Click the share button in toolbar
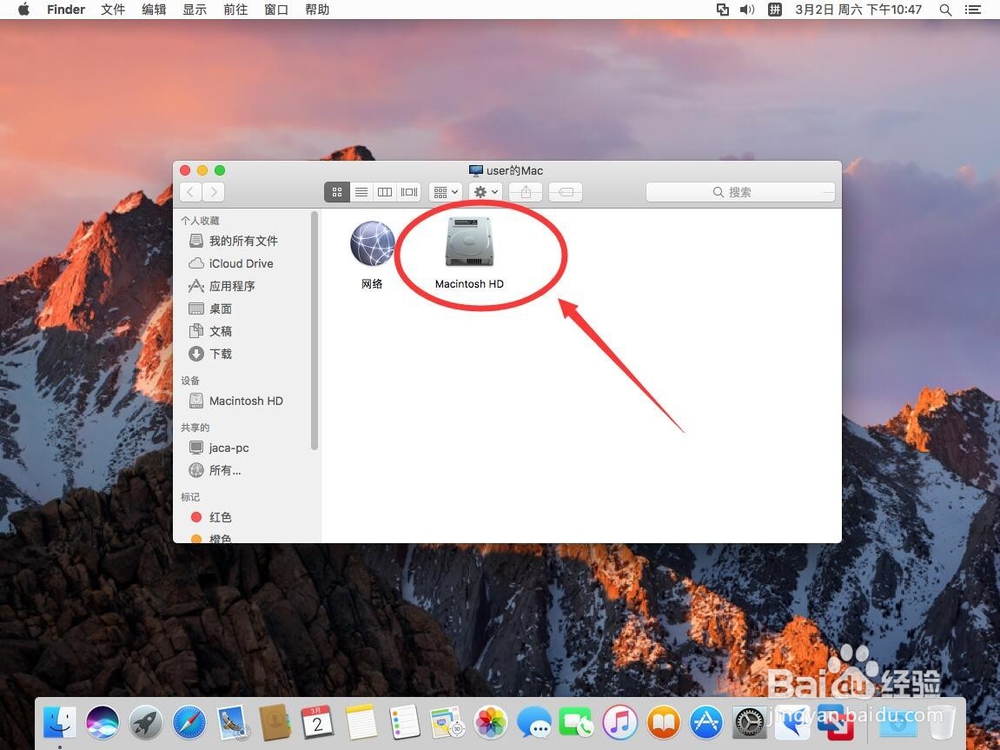The width and height of the screenshot is (1000, 750). click(526, 192)
